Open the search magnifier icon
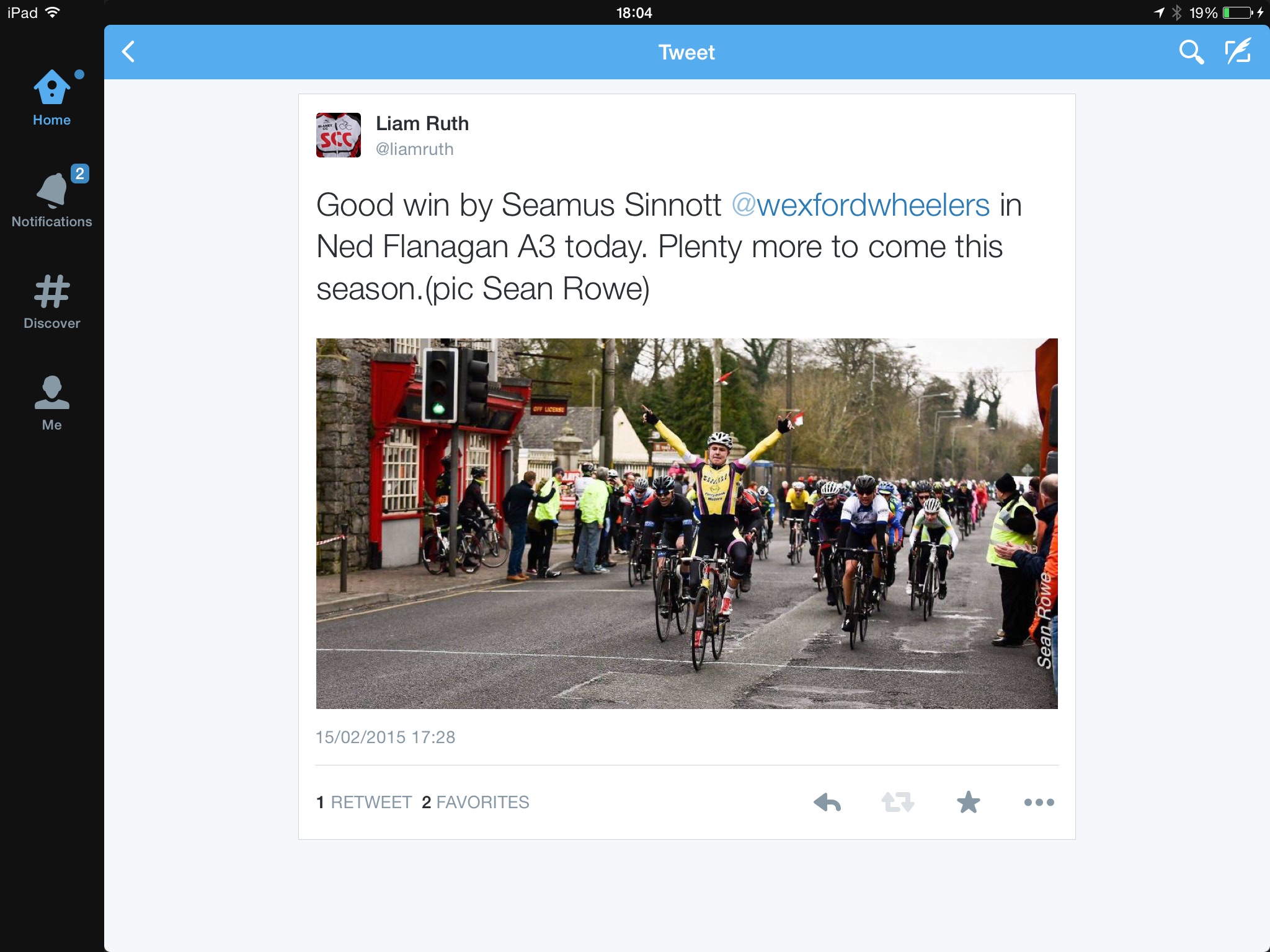1270x952 pixels. click(x=1191, y=52)
